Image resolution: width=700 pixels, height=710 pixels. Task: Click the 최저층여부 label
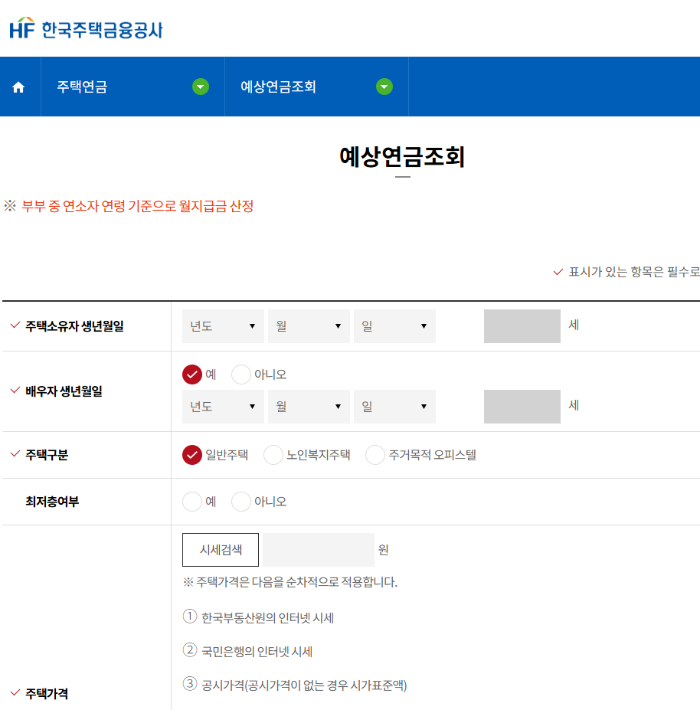click(x=52, y=501)
